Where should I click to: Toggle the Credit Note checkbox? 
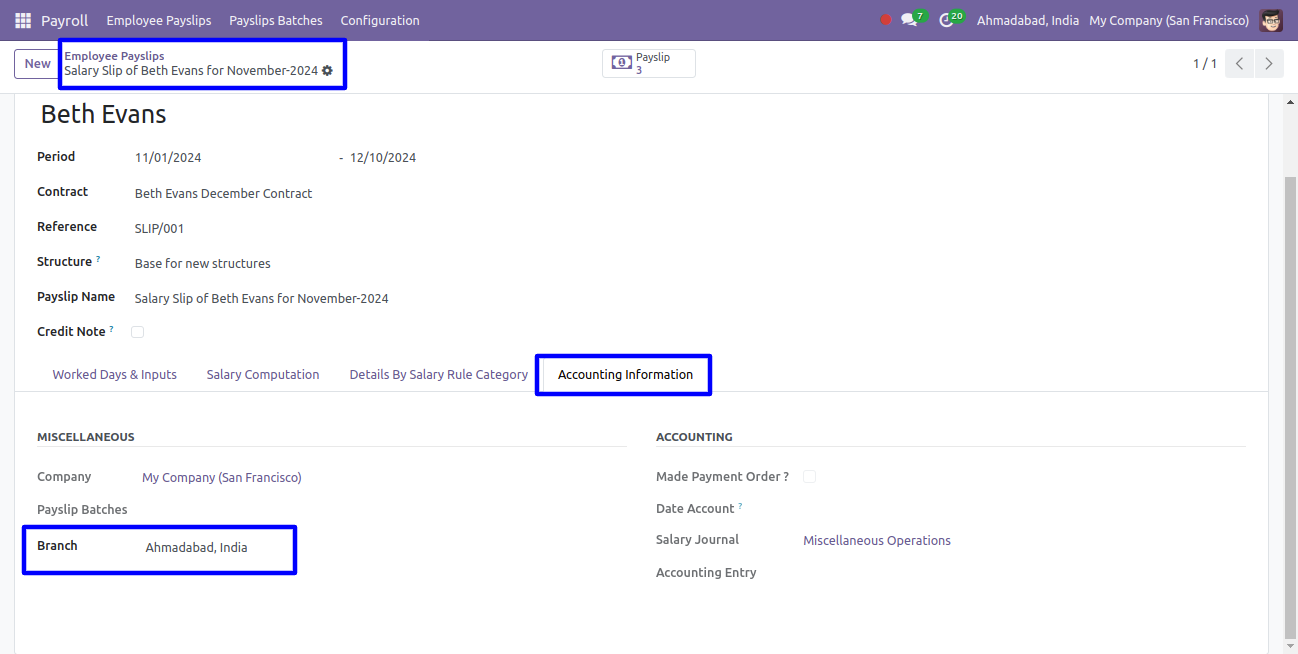tap(138, 332)
